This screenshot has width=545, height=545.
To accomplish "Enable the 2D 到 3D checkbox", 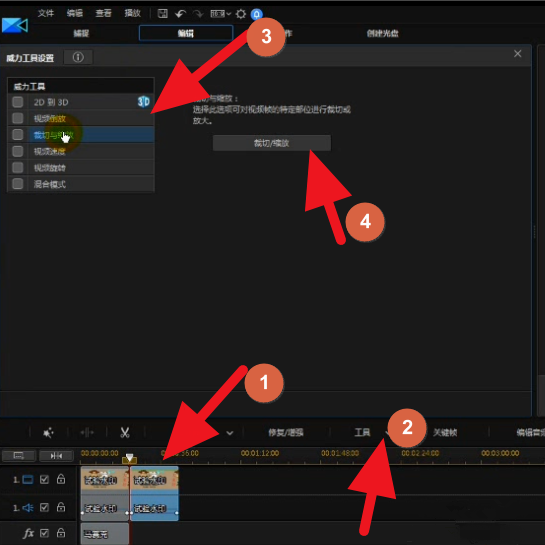I will coord(18,102).
